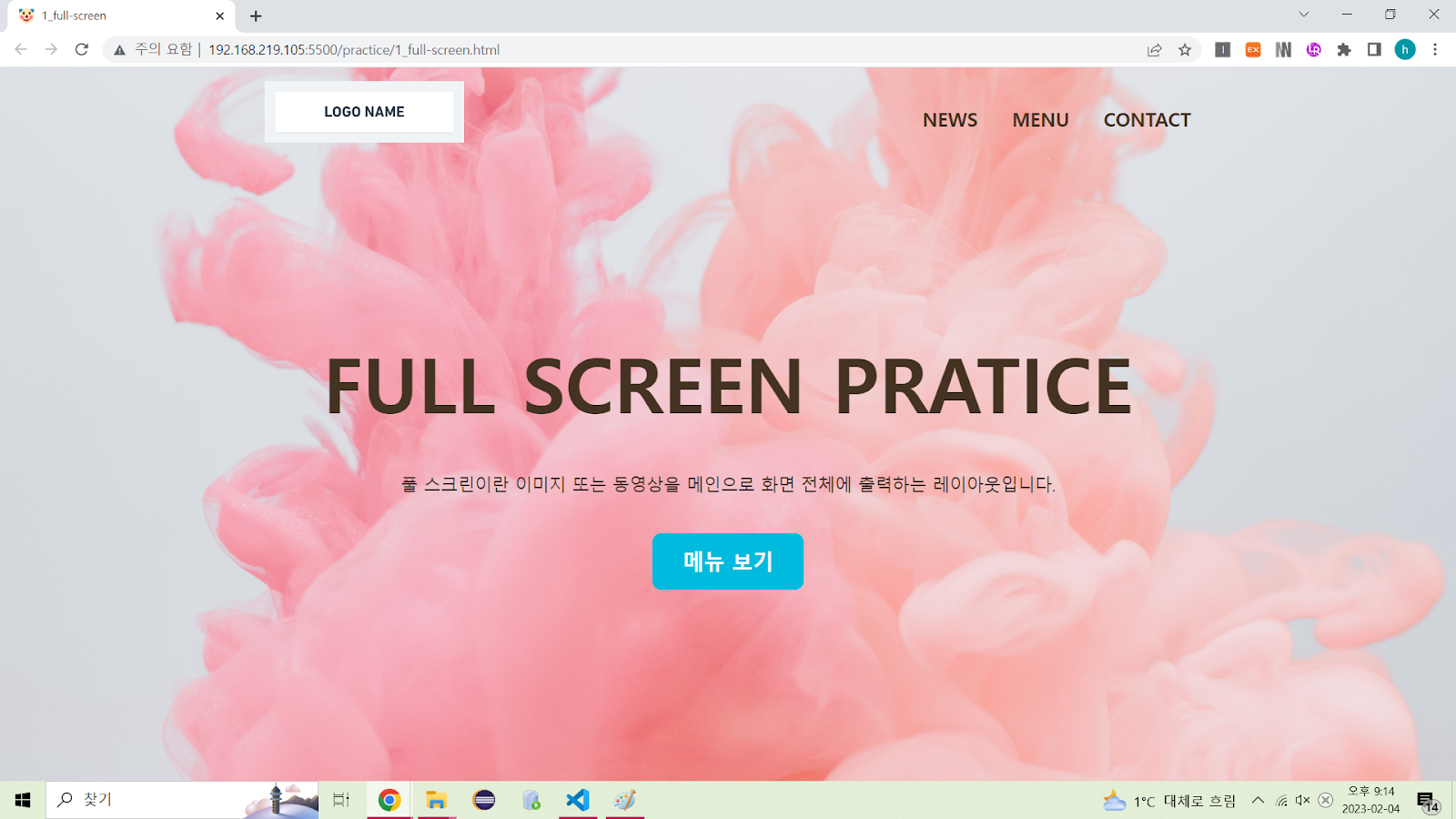Open the notification center icon

(x=1427, y=801)
